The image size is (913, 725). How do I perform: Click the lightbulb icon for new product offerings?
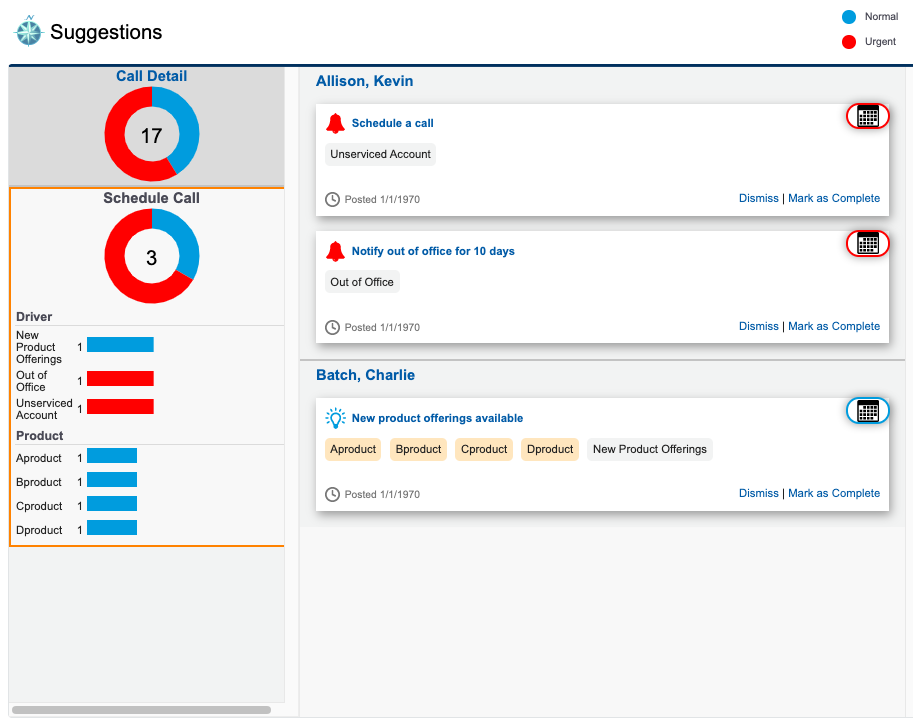coord(335,418)
